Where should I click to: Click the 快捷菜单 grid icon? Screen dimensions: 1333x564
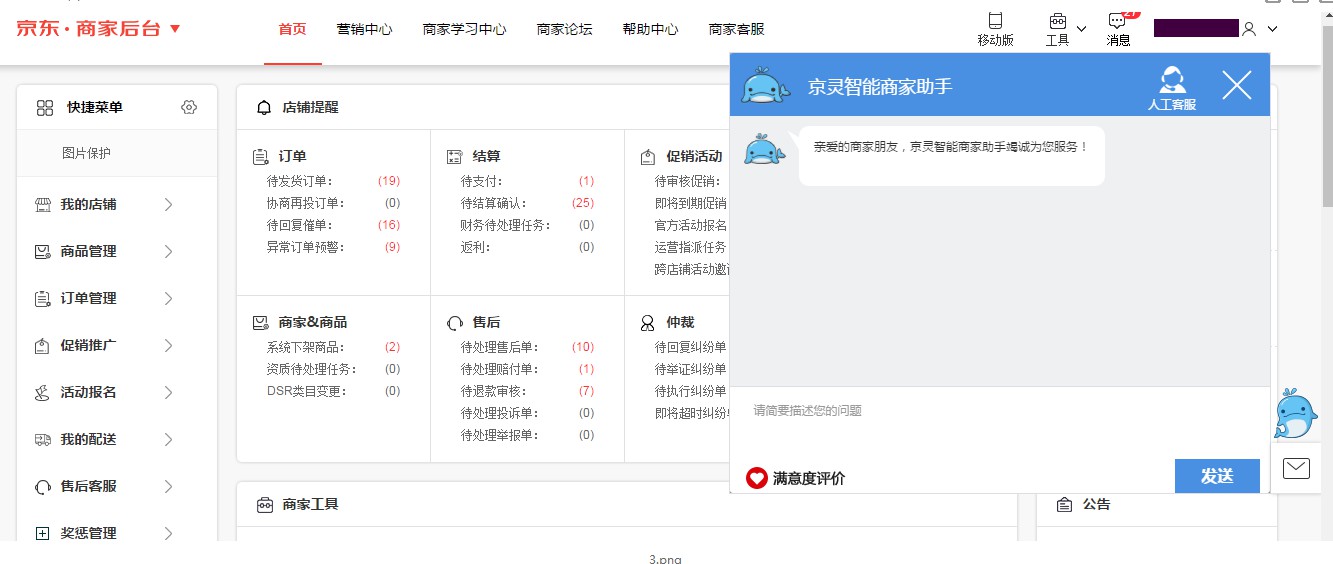(45, 107)
